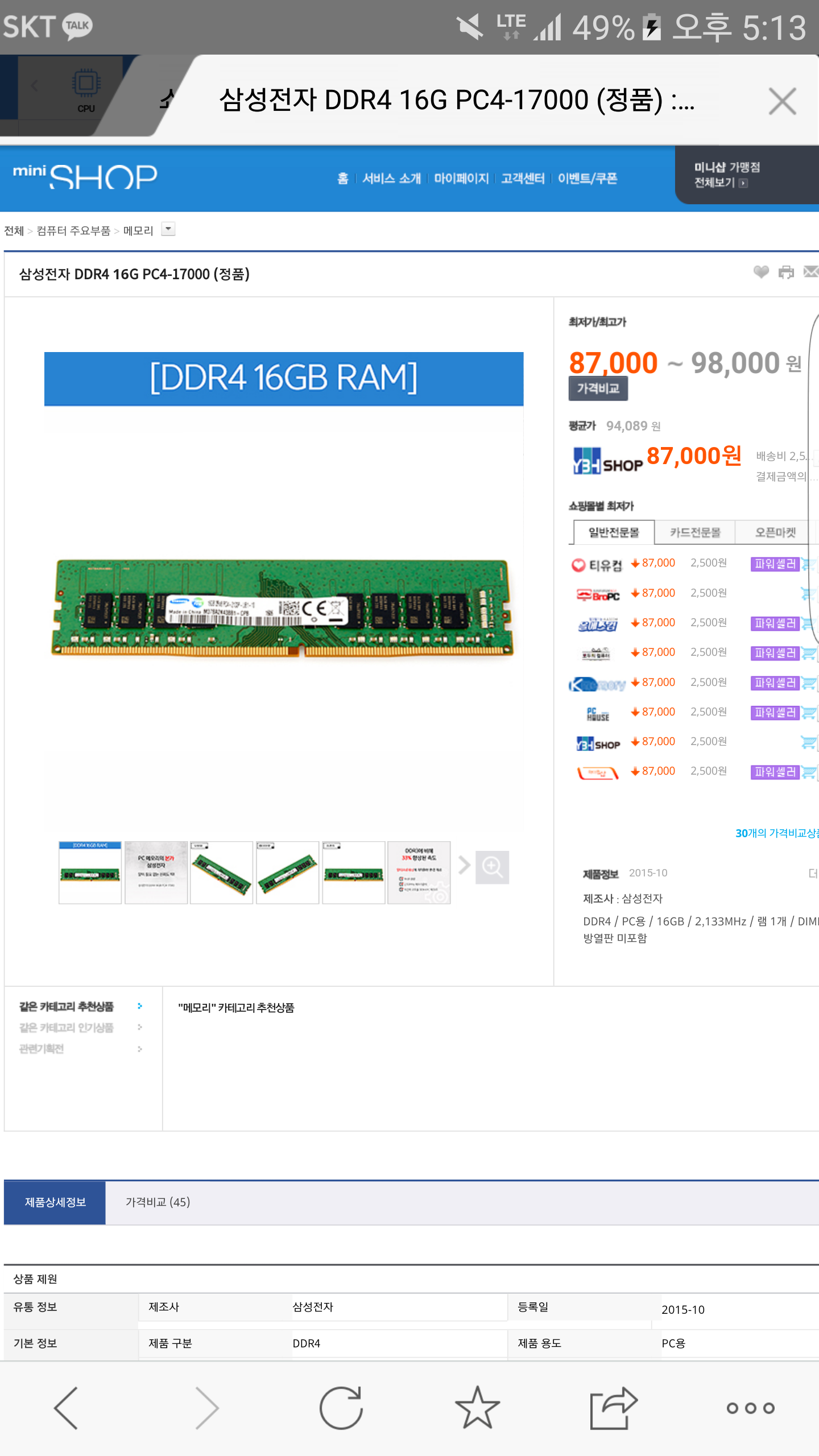Image resolution: width=819 pixels, height=1456 pixels.
Task: Click 파워셀러 badge on 티유컴 row
Action: [775, 564]
